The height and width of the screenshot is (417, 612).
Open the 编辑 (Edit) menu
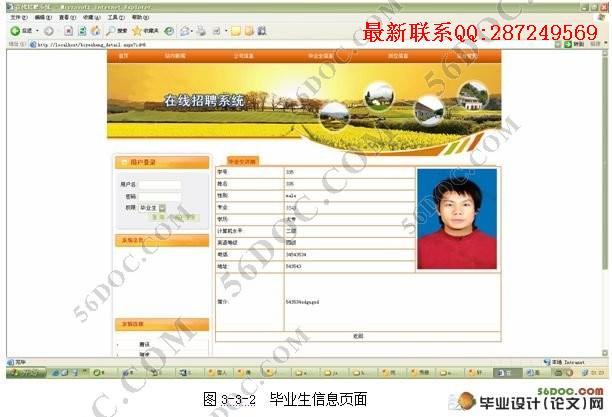pyautogui.click(x=43, y=18)
